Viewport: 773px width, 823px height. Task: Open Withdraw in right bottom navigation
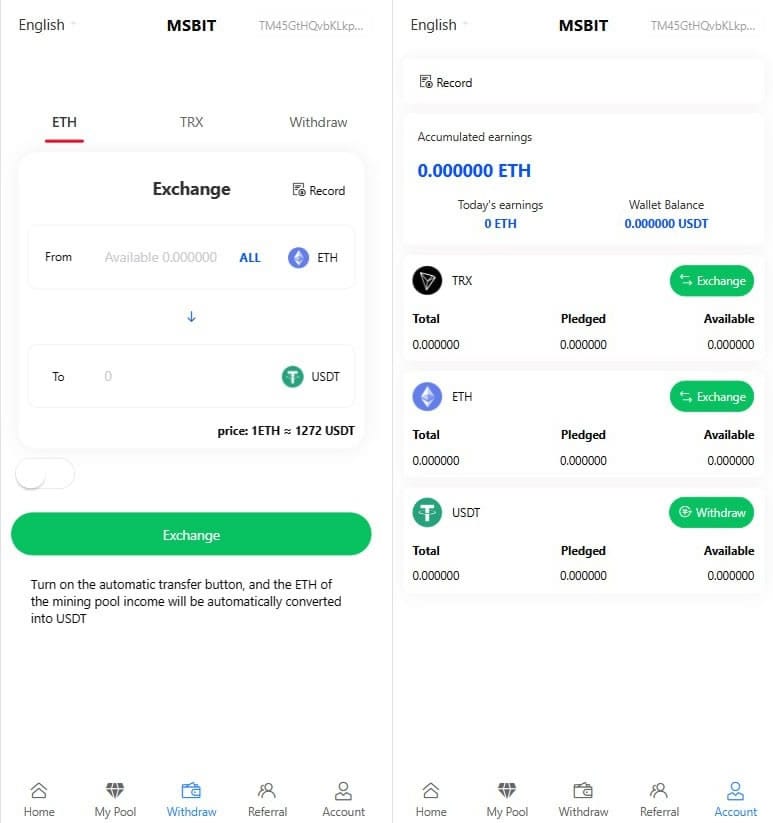pyautogui.click(x=583, y=800)
